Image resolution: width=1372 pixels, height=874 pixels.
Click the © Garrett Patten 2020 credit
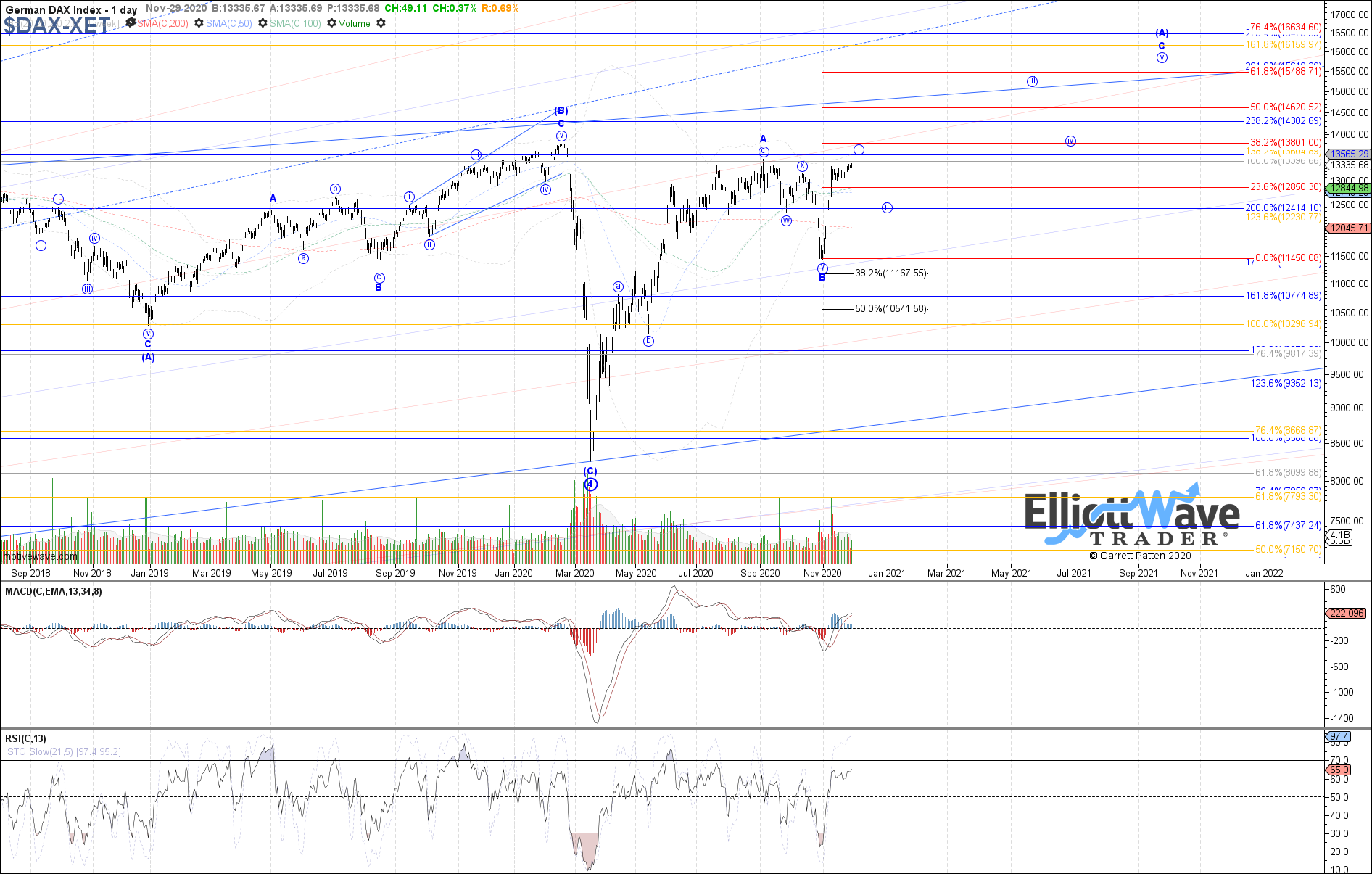(1140, 556)
